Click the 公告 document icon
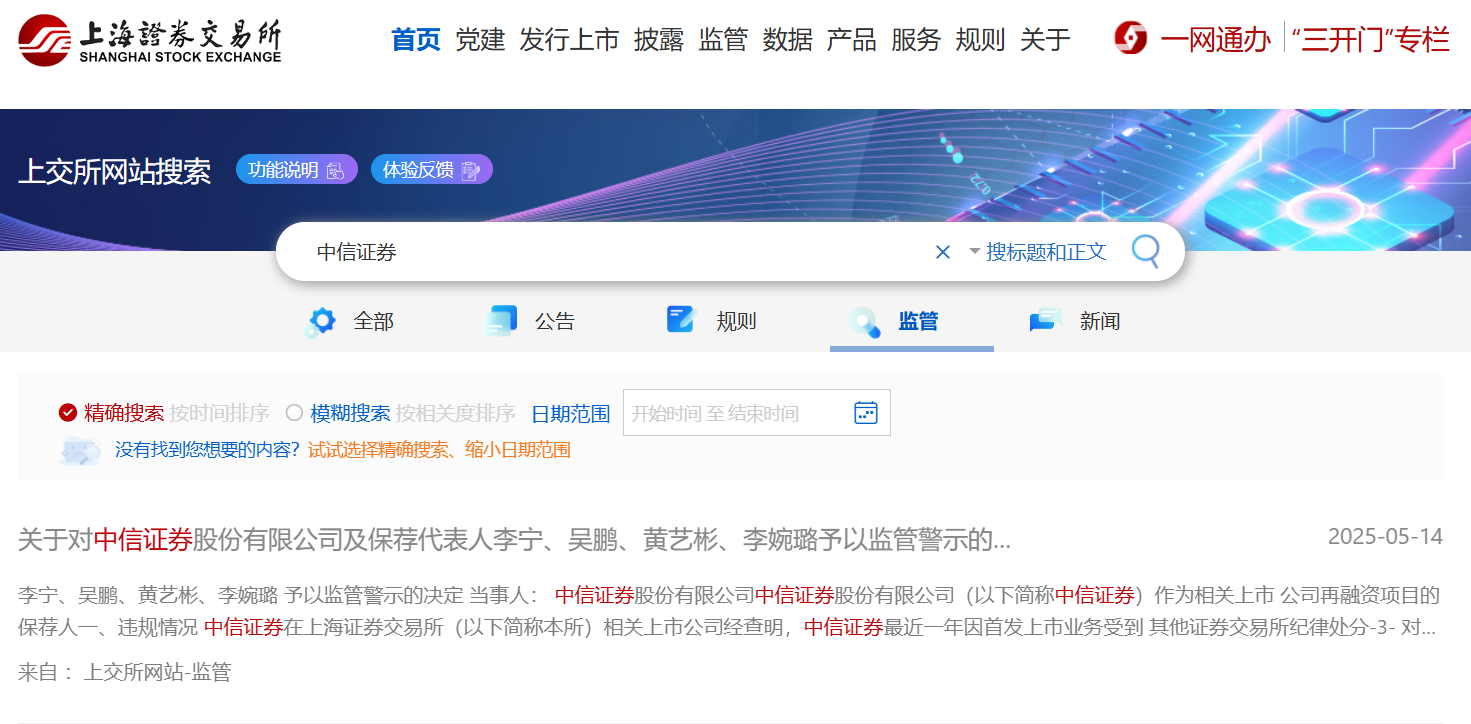 pyautogui.click(x=501, y=321)
